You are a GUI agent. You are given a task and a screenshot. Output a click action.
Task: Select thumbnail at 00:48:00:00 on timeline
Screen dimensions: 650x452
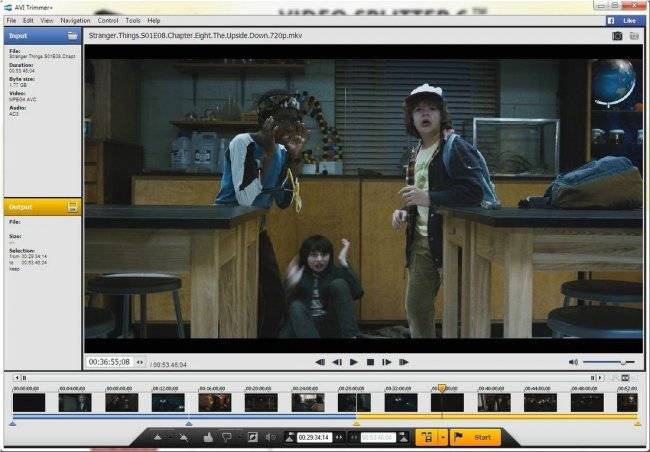click(x=587, y=403)
